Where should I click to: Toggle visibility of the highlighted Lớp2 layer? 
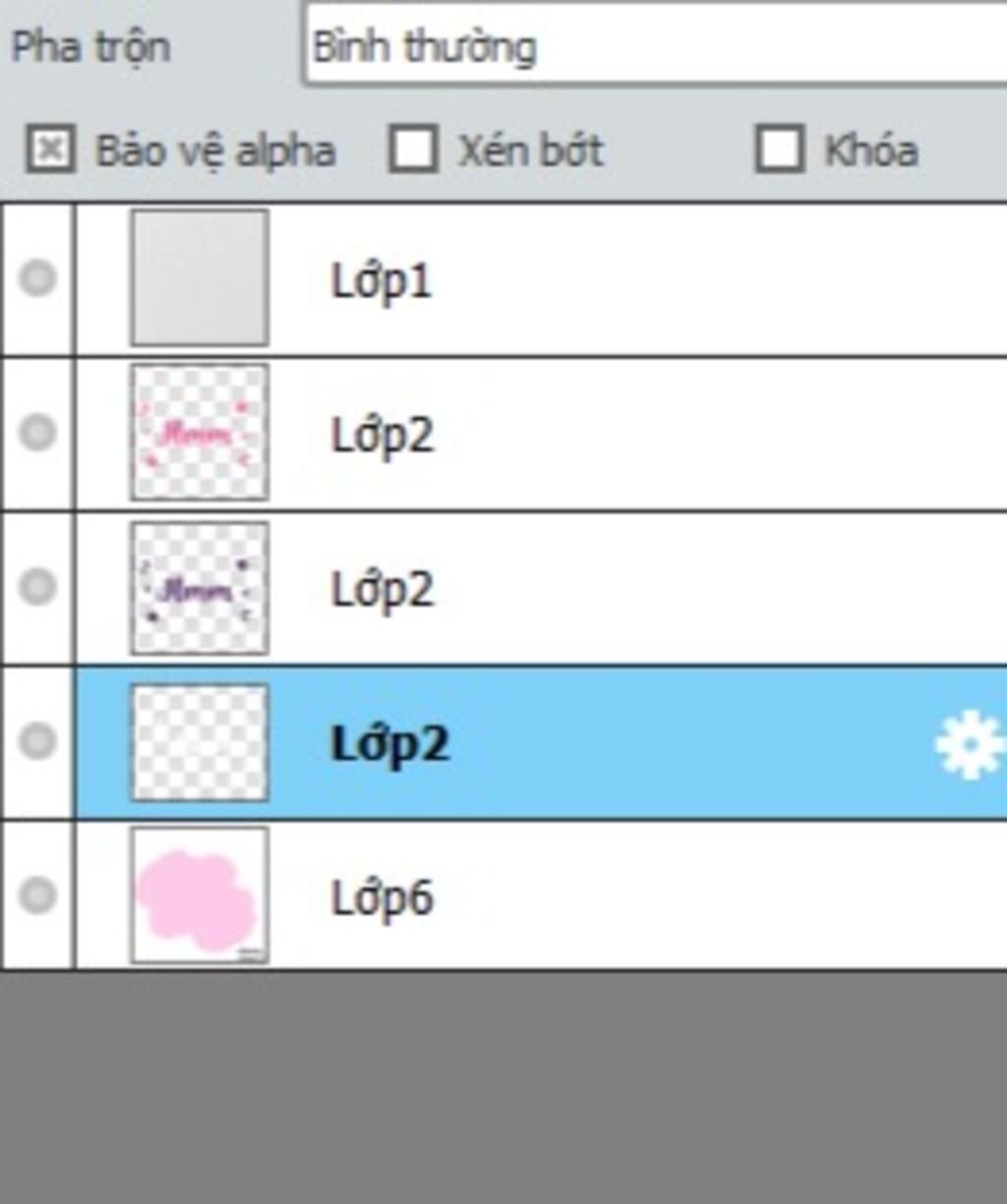(x=38, y=740)
